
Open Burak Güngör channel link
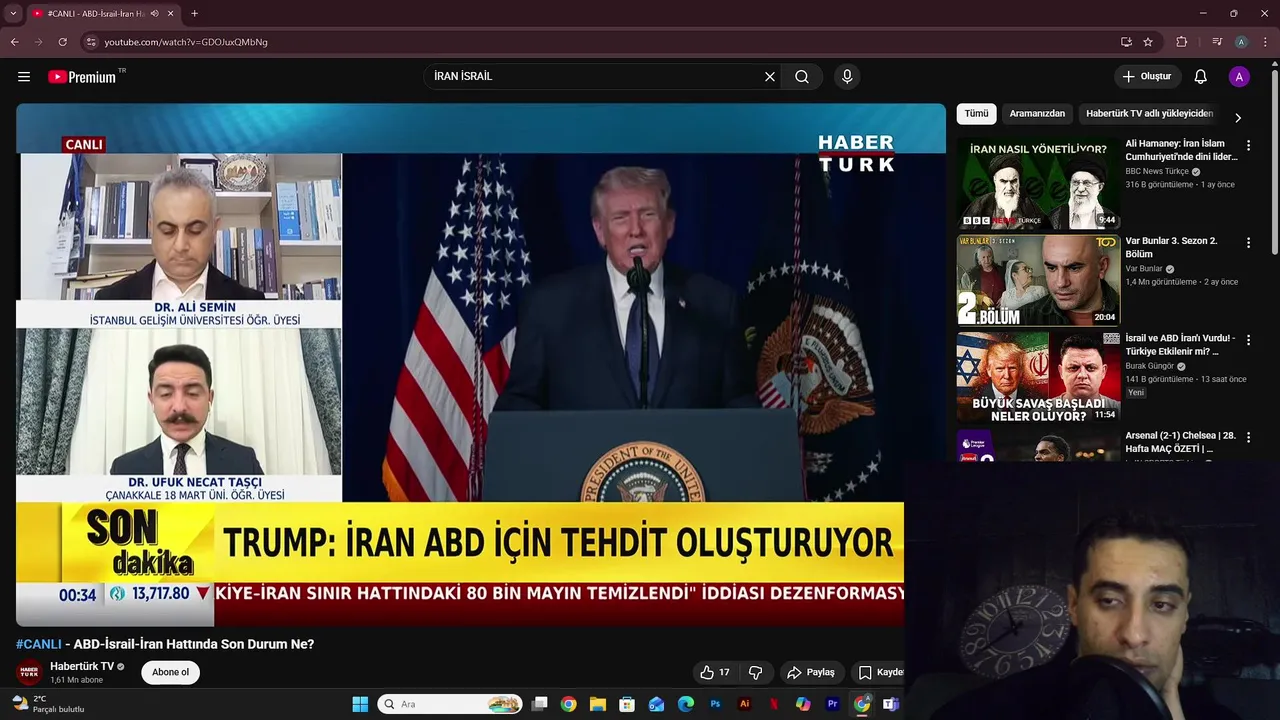[1150, 366]
